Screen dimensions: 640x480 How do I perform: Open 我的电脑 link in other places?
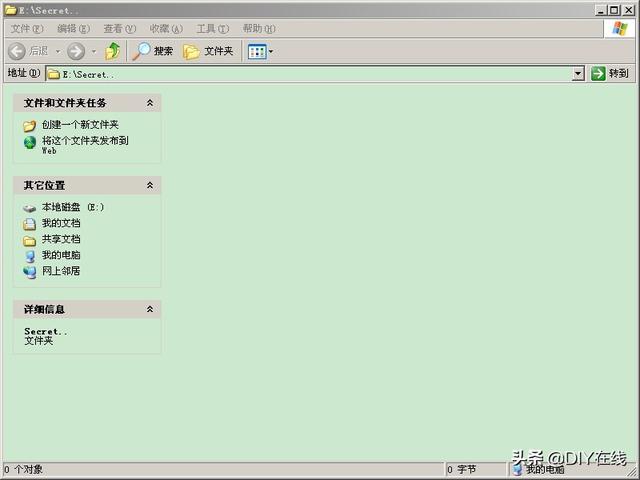(61, 255)
